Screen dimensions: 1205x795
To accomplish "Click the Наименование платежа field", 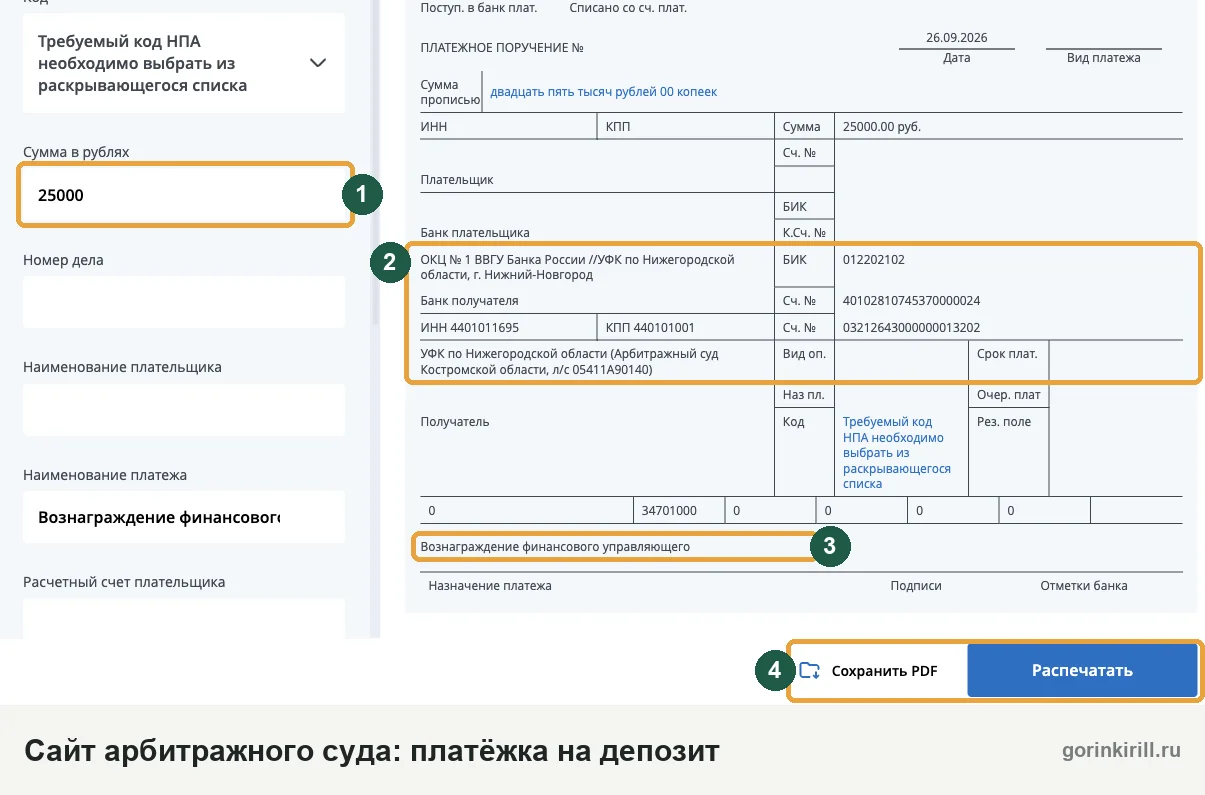I will pyautogui.click(x=184, y=517).
